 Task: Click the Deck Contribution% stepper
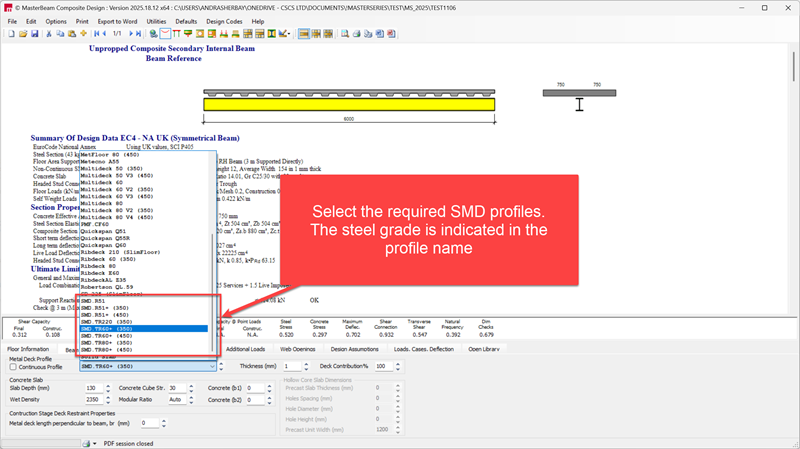click(x=397, y=366)
